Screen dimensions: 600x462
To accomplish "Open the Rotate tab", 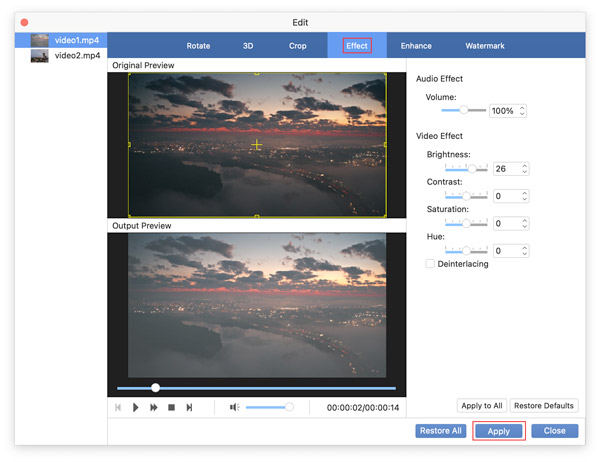I will point(198,46).
